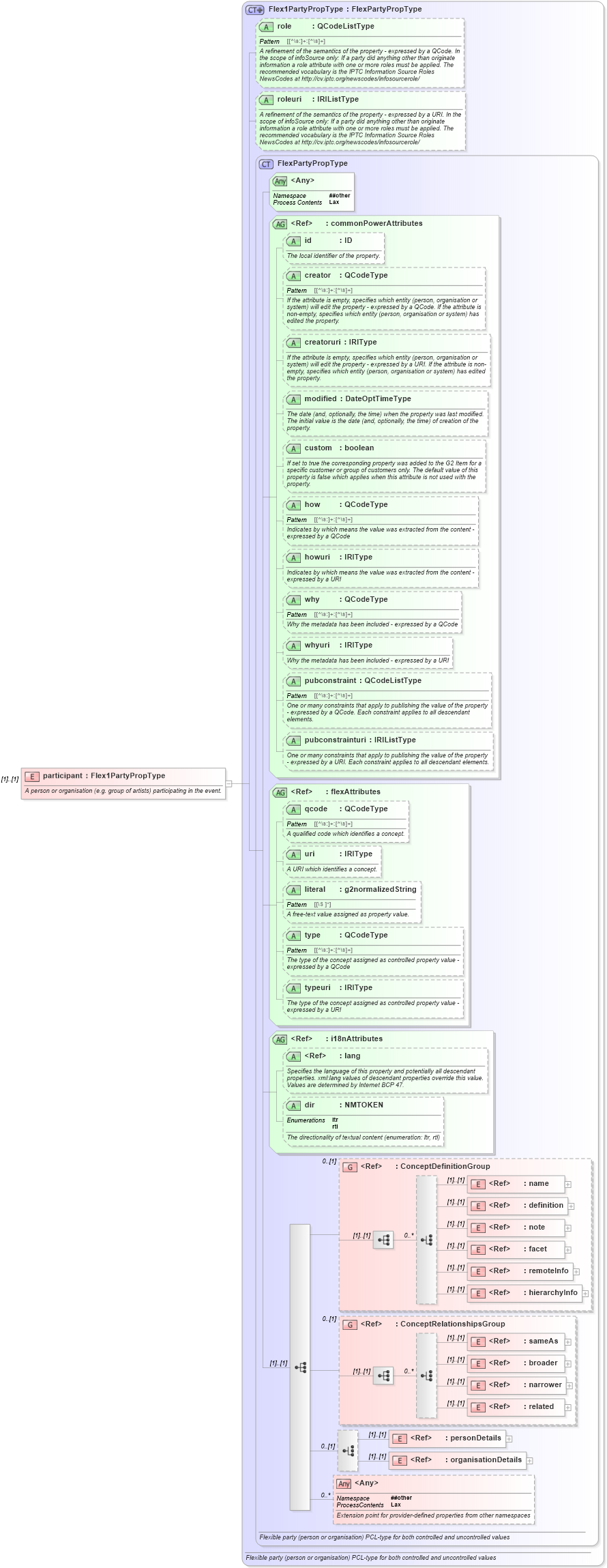
Task: Select the personDetails element box
Action: pyautogui.click(x=447, y=1438)
